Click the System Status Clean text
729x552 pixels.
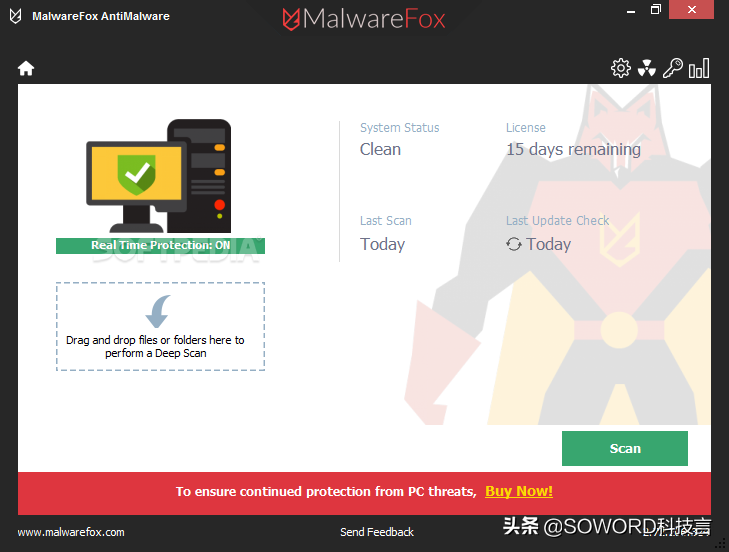tap(380, 150)
